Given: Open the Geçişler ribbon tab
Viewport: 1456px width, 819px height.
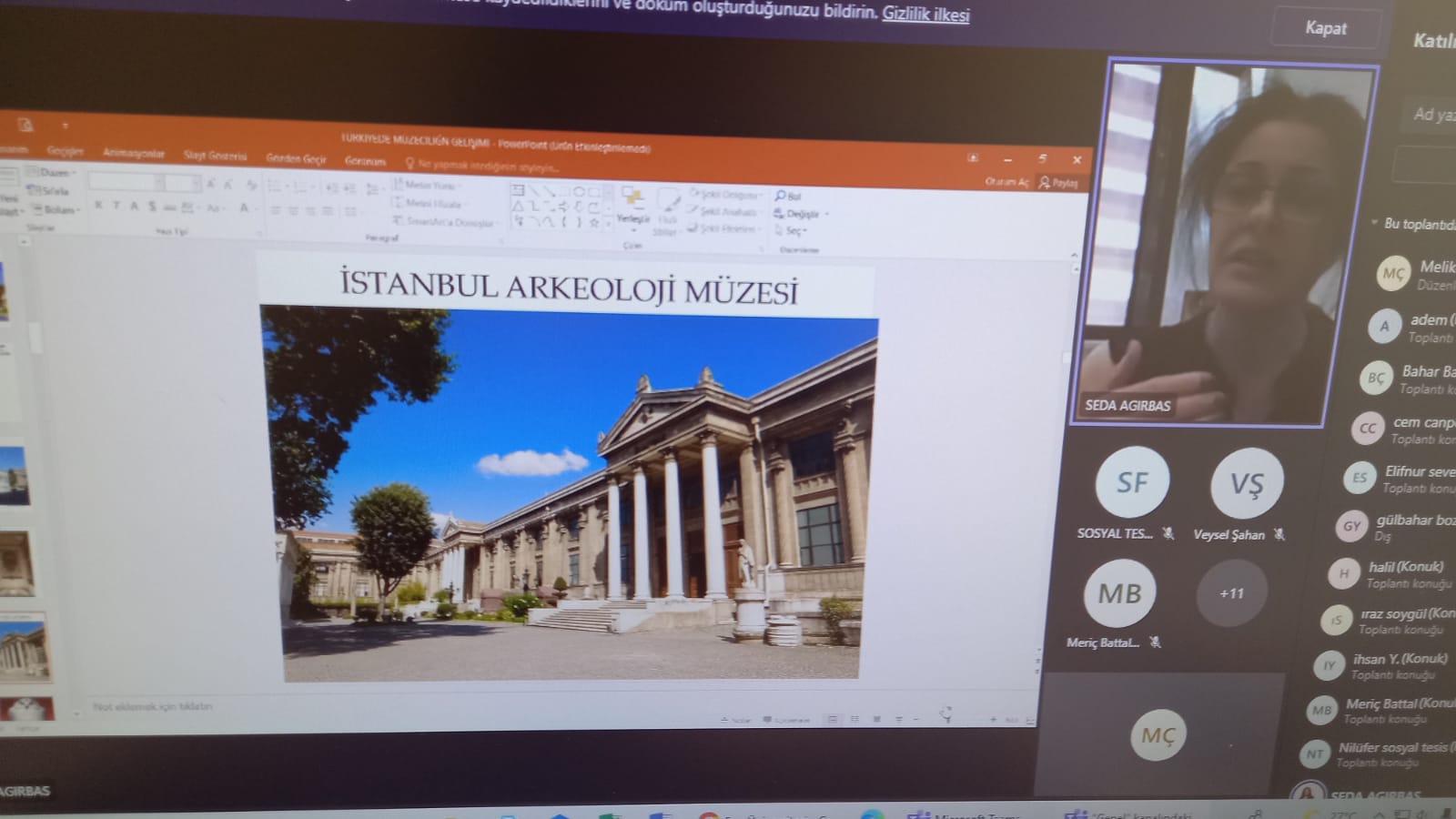Looking at the screenshot, I should click(x=65, y=151).
